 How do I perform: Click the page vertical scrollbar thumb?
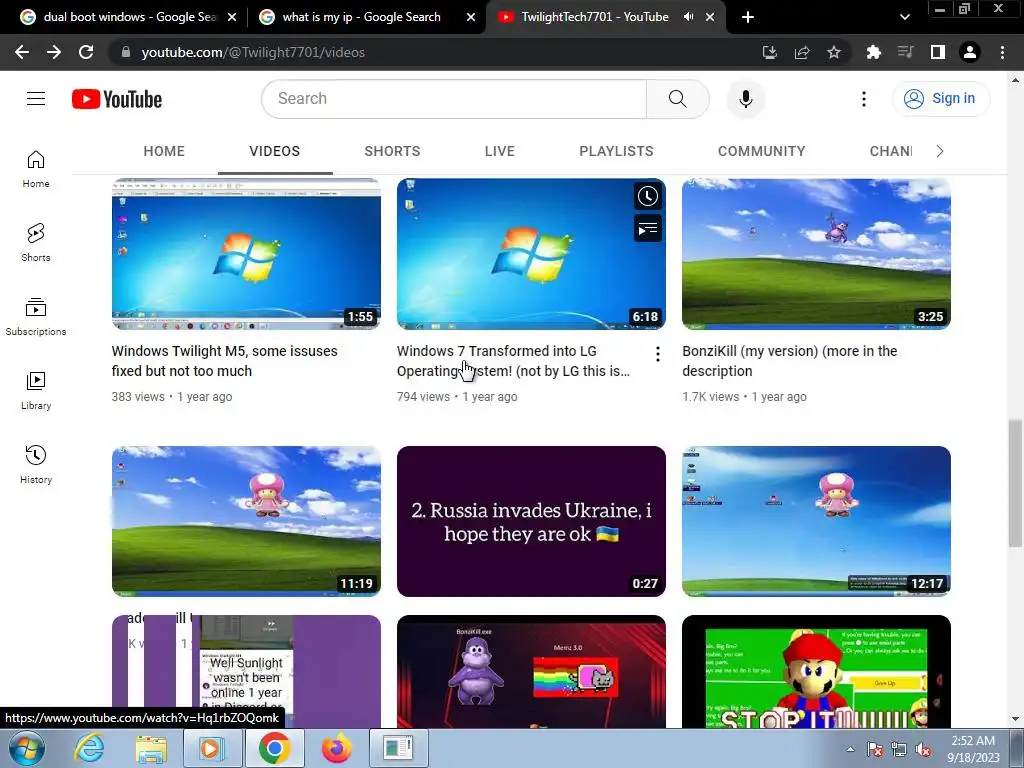click(x=1015, y=483)
